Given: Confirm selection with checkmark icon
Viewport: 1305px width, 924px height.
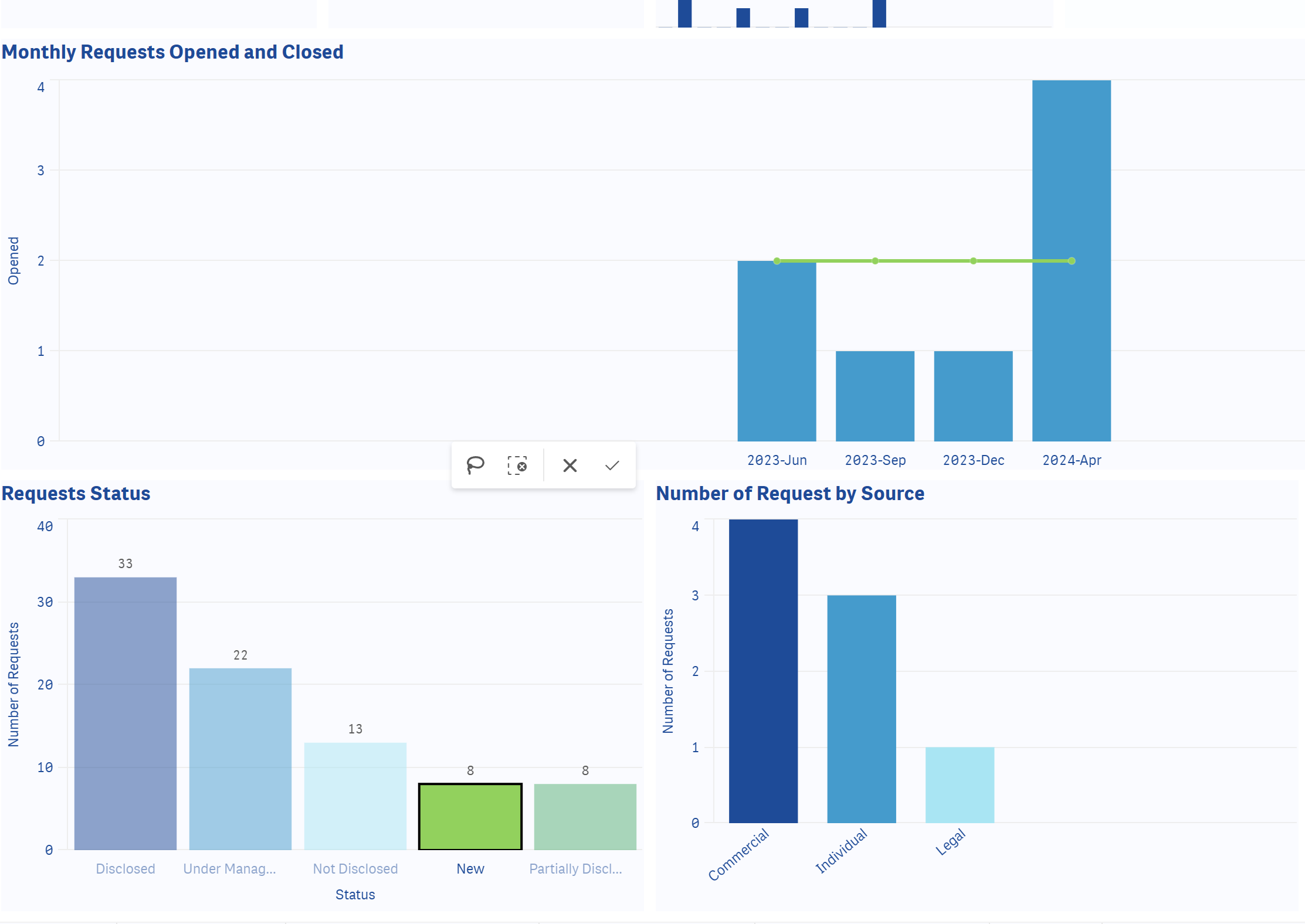Looking at the screenshot, I should pyautogui.click(x=612, y=466).
